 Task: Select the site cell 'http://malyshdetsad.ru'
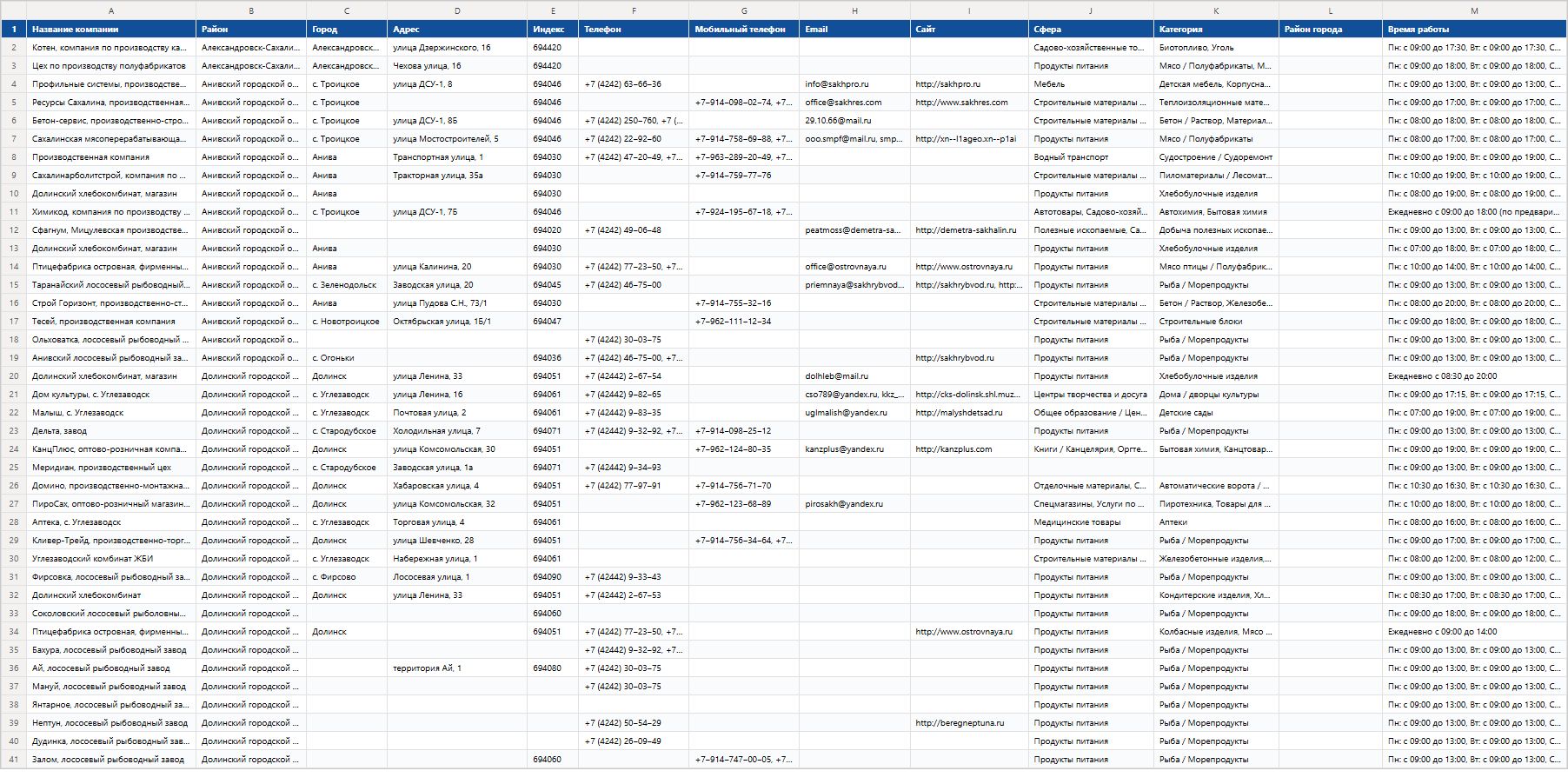969,413
